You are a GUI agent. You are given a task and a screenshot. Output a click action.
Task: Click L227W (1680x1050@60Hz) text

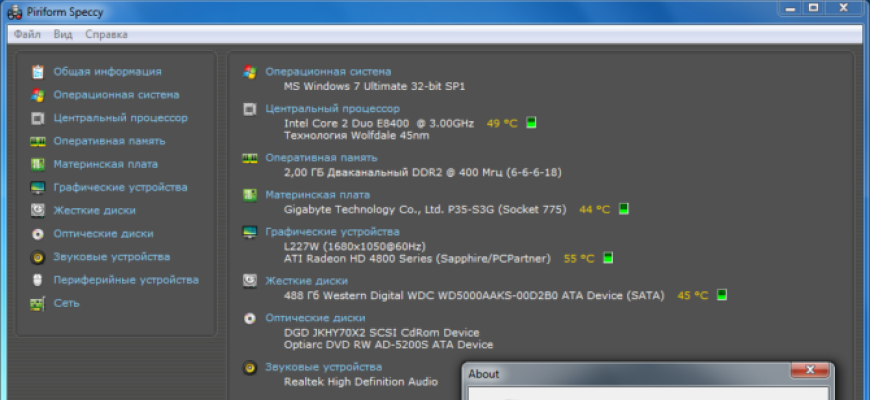click(355, 246)
